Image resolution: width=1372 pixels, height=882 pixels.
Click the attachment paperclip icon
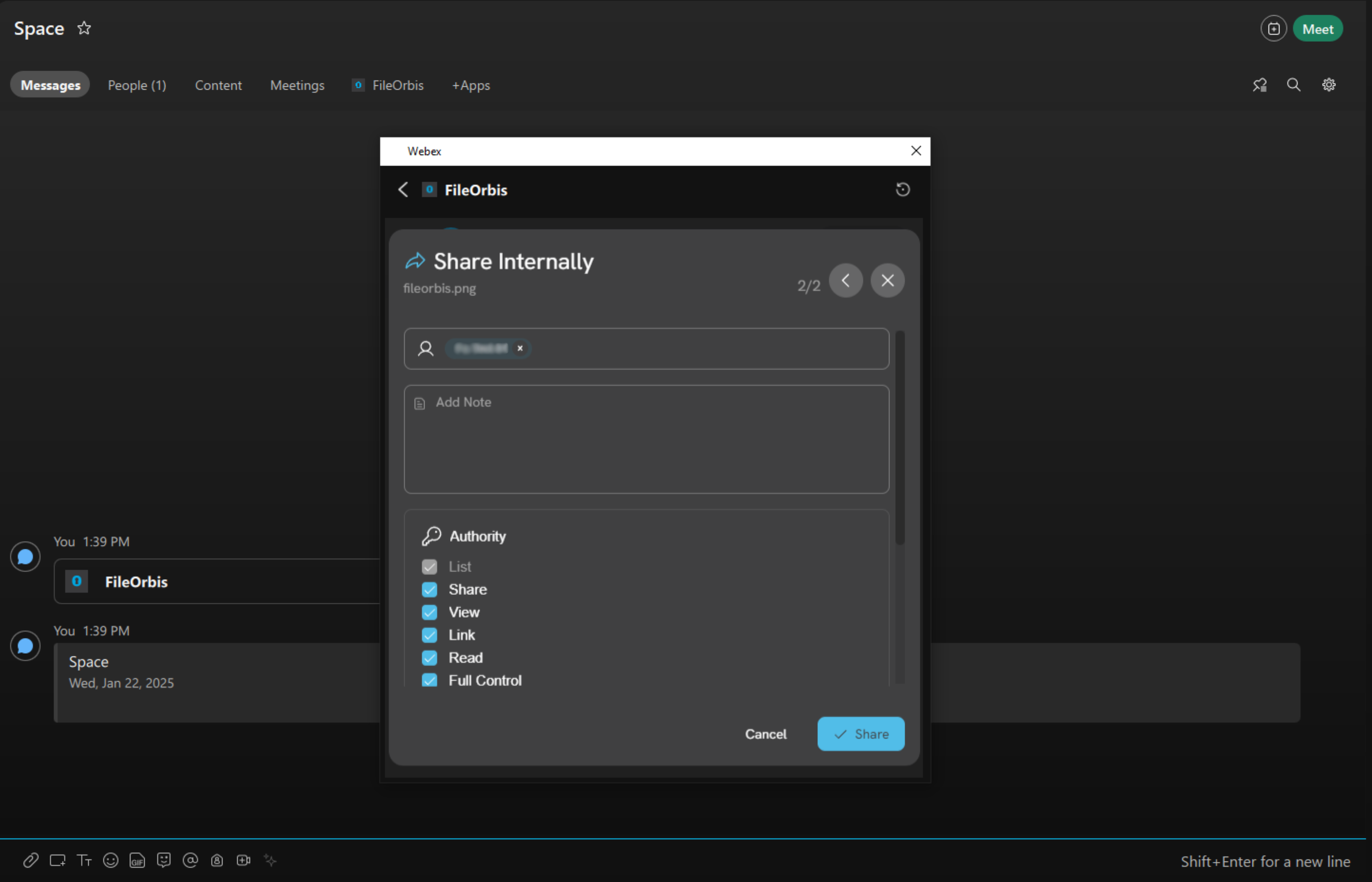pyautogui.click(x=31, y=859)
